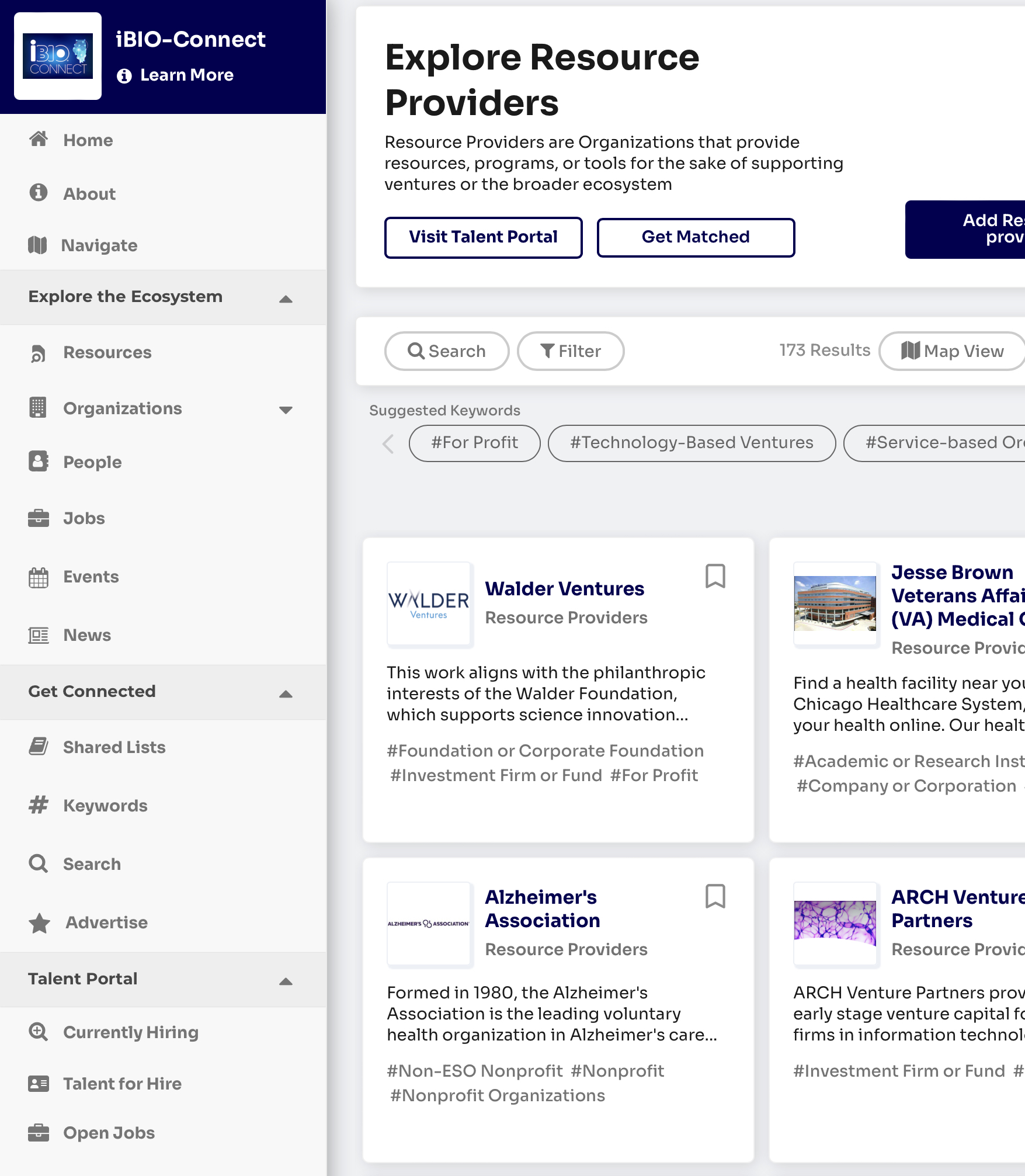Click #Investment Firm or Fund on Walder card
Screen dimensions: 1025x1176
pos(496,776)
